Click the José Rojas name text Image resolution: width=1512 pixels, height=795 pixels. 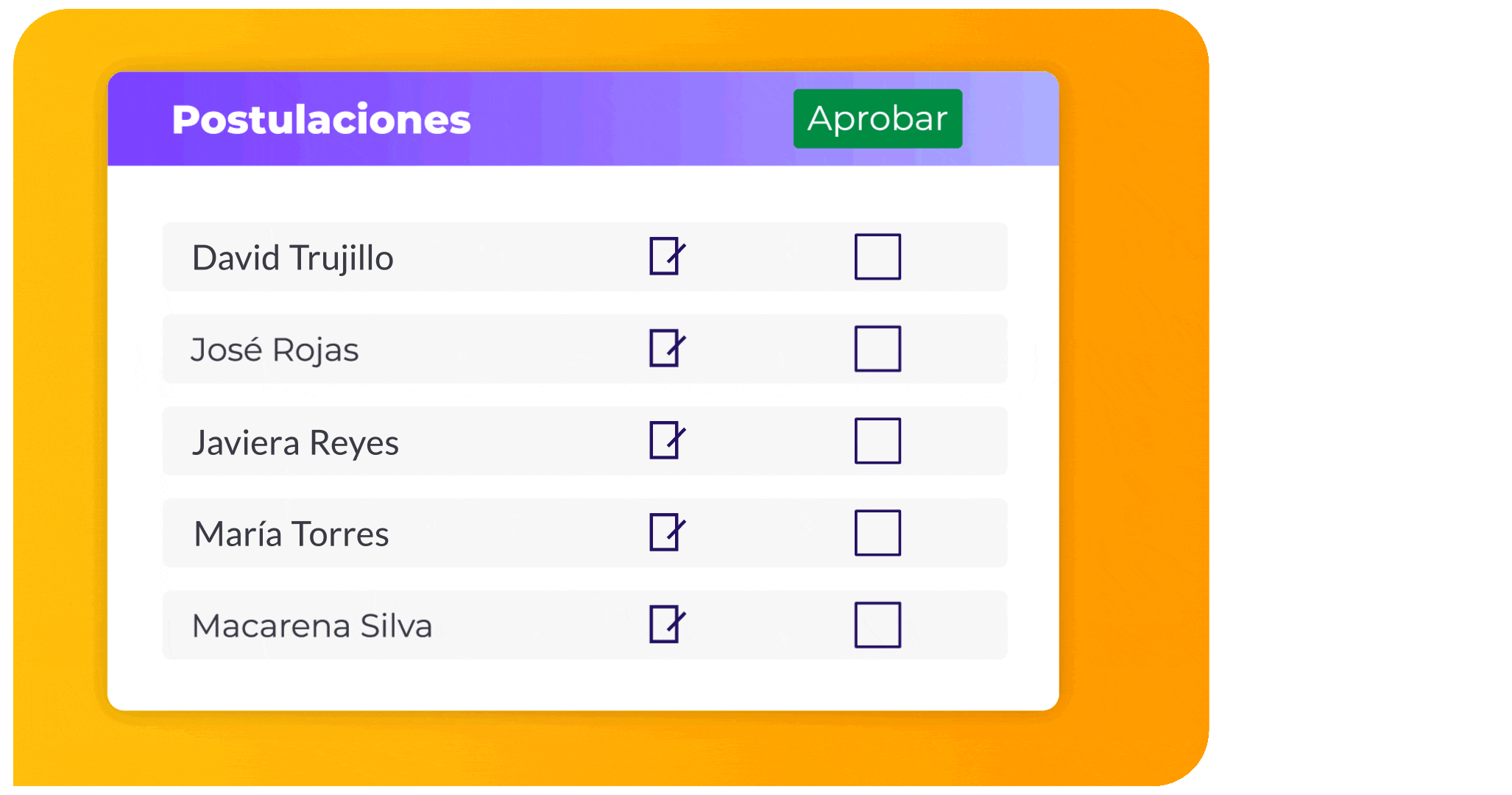tap(275, 350)
